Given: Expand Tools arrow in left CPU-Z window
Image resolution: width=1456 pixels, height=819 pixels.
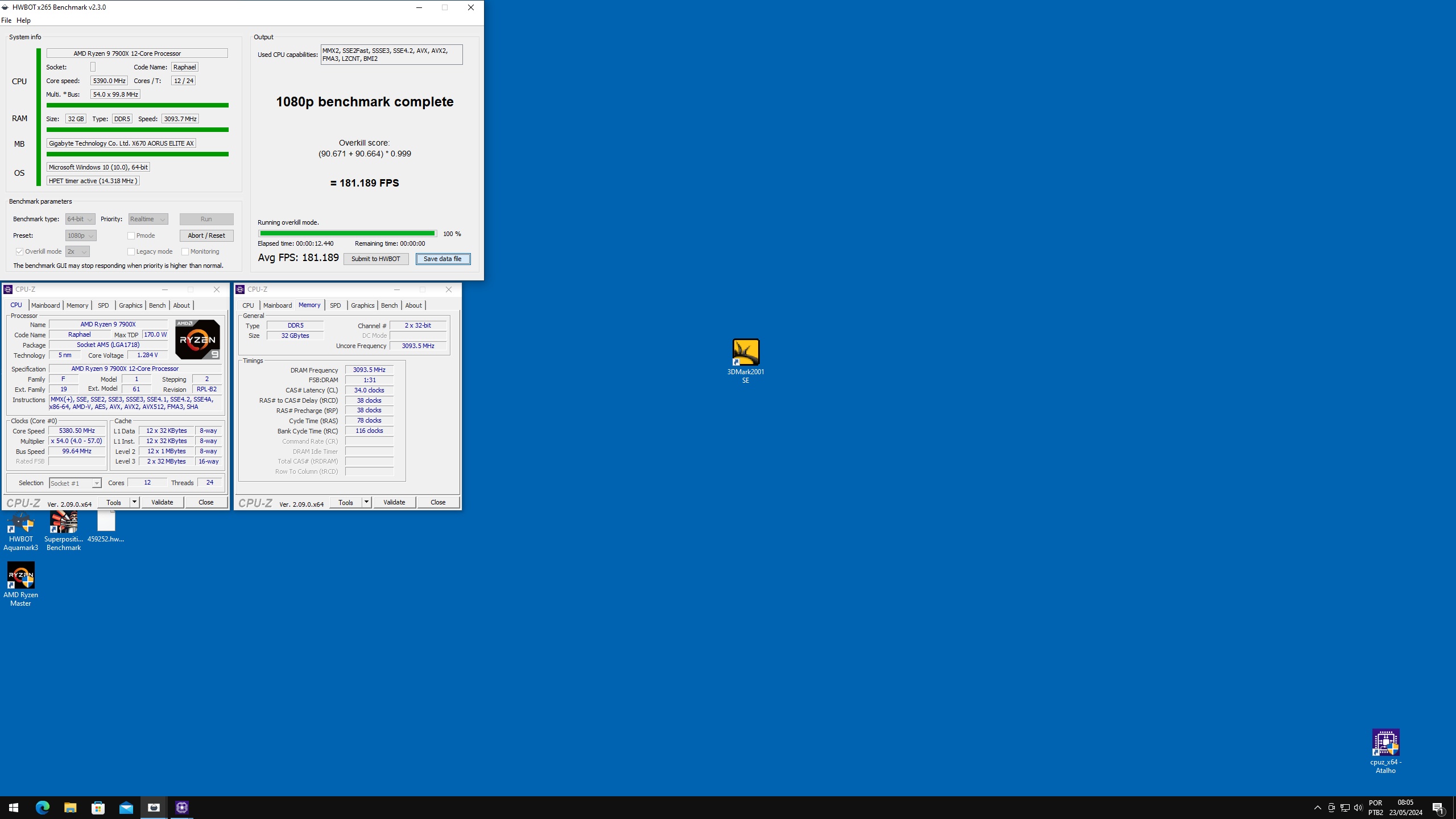Looking at the screenshot, I should point(134,502).
